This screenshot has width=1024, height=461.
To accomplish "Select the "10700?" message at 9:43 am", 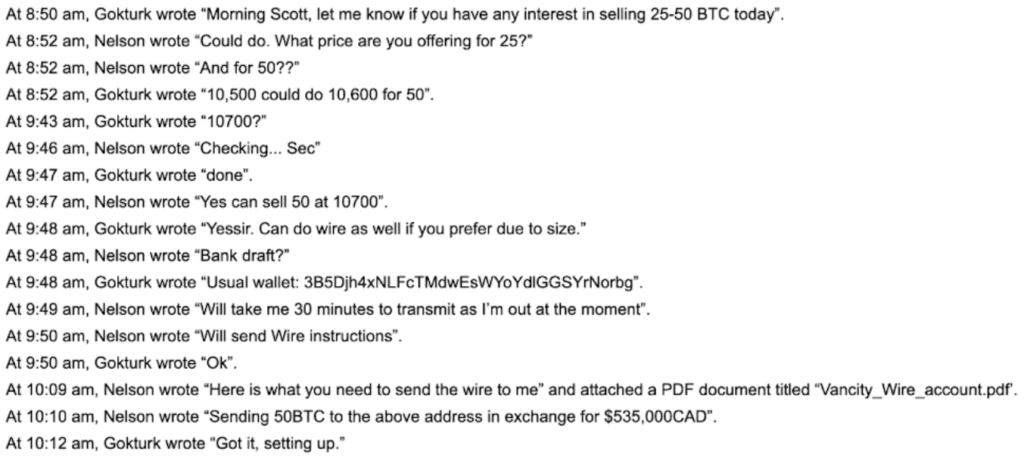I will tap(136, 122).
